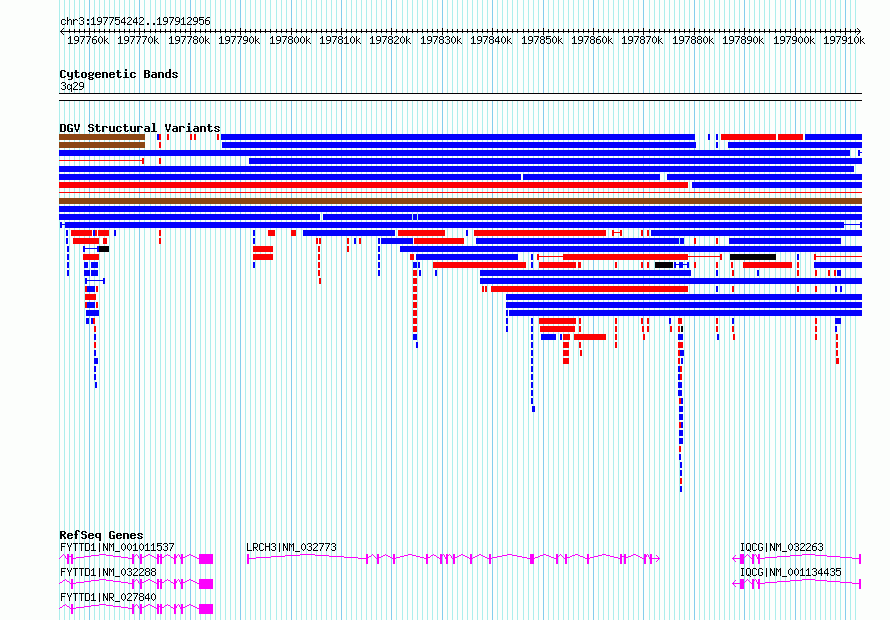This screenshot has width=890, height=620.
Task: Open the IQCG|NM_032263 gene label
Action: [781, 547]
